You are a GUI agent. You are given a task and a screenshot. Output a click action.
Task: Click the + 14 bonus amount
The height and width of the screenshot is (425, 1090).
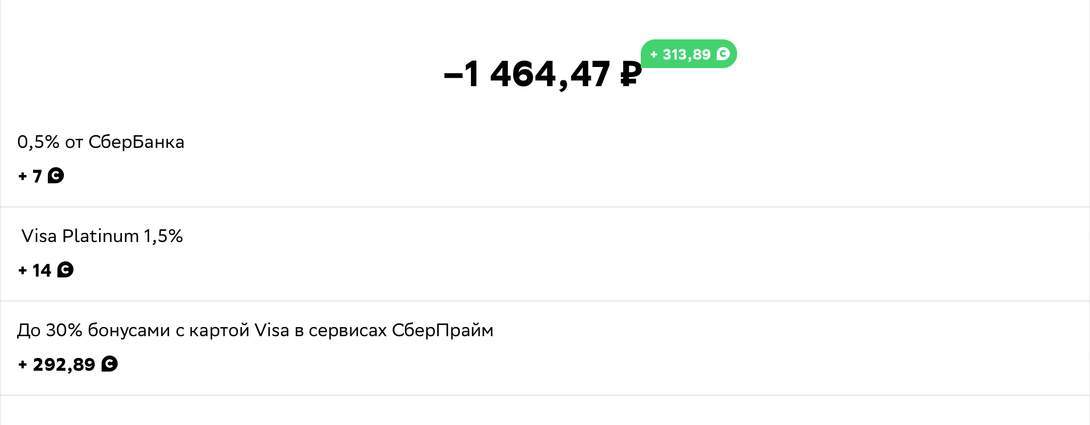coord(35,270)
